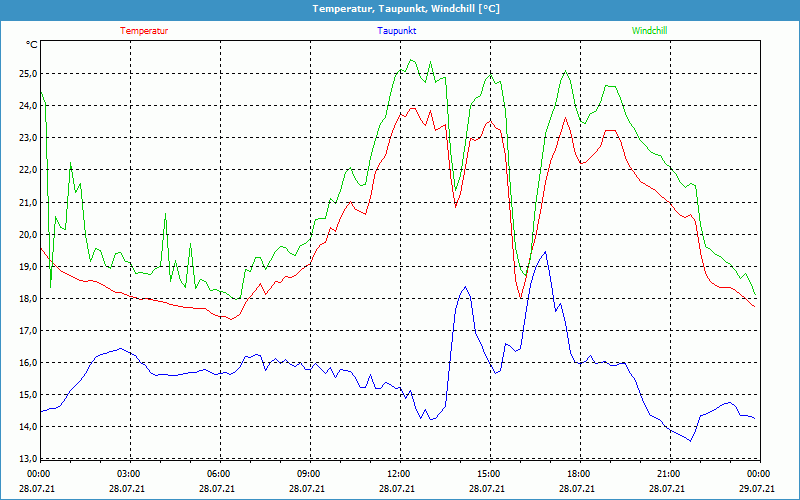The image size is (800, 500).
Task: Click the 25,0 y-axis value
Action: click(29, 73)
